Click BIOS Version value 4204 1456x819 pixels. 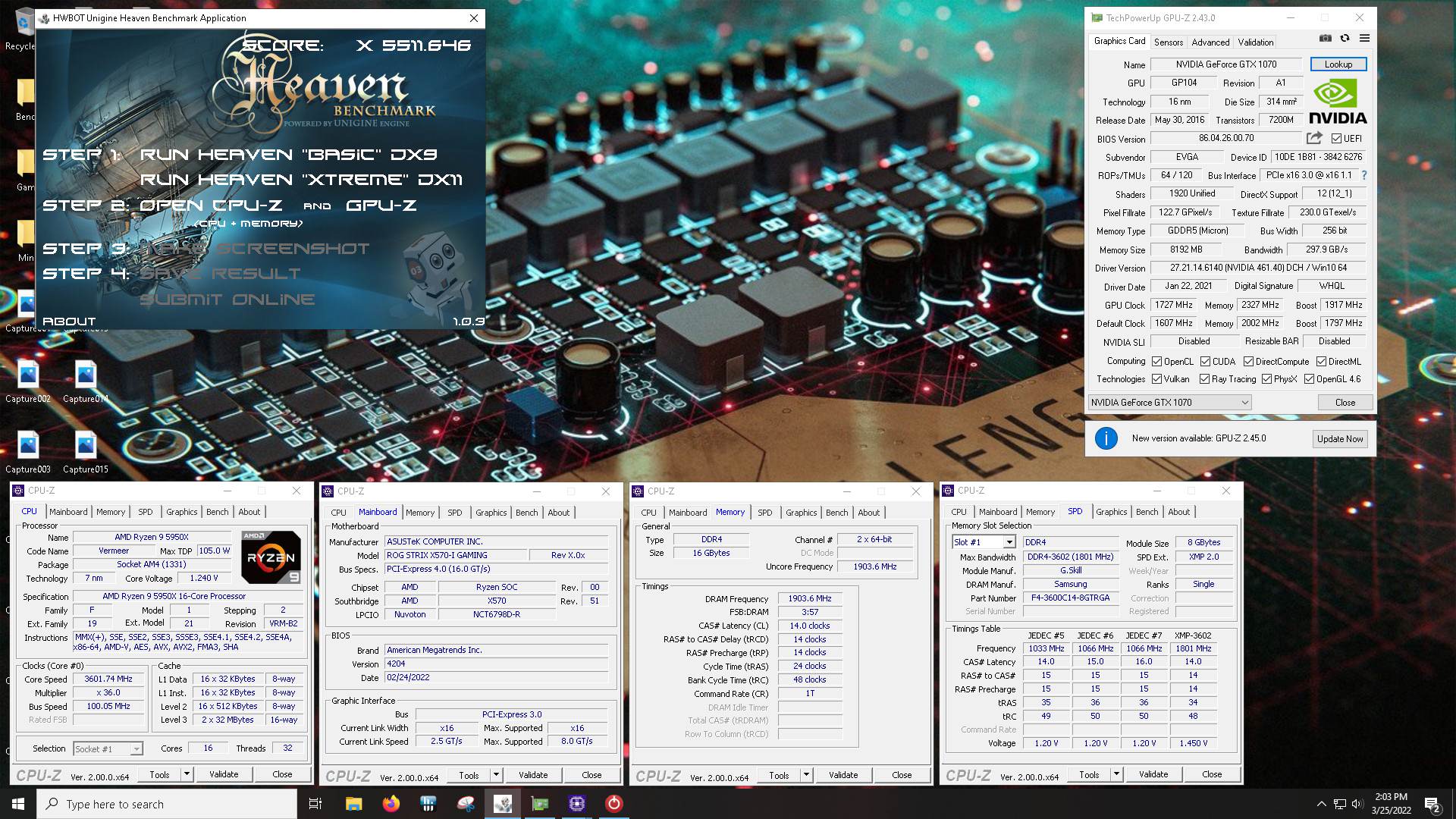click(497, 664)
